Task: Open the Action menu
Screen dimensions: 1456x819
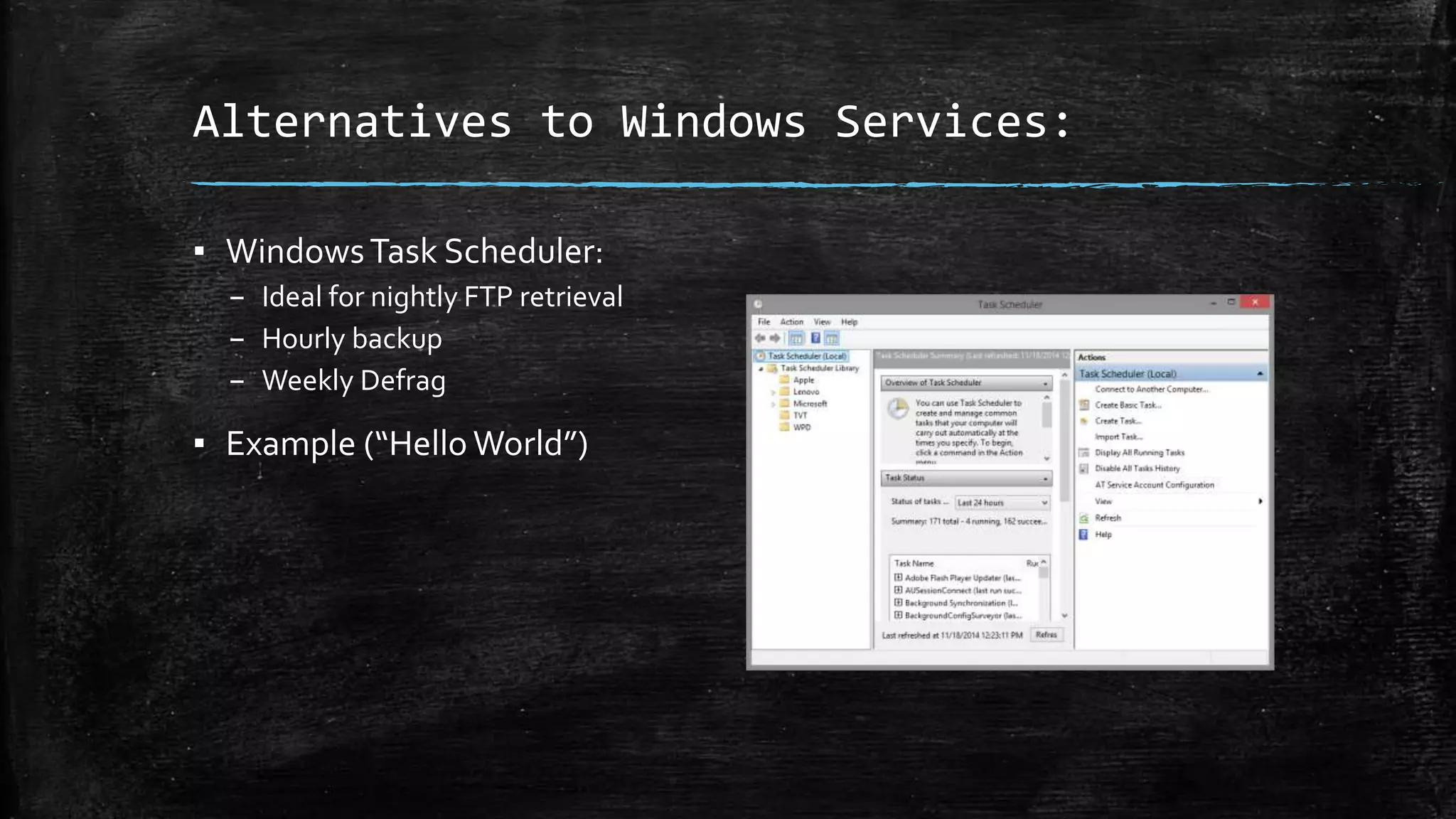Action: click(791, 322)
